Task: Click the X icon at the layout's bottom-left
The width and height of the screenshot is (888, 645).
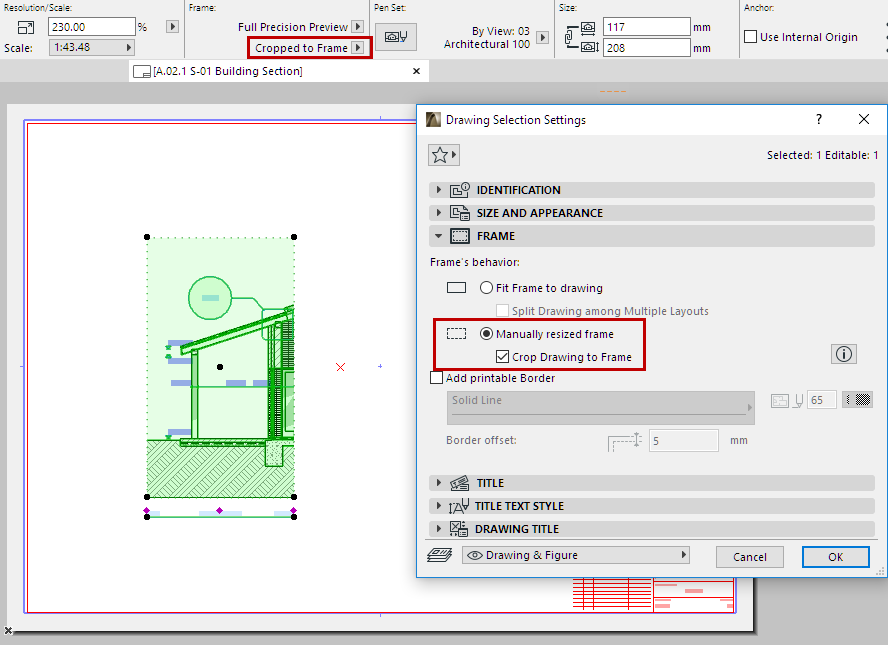Action: (x=8, y=630)
